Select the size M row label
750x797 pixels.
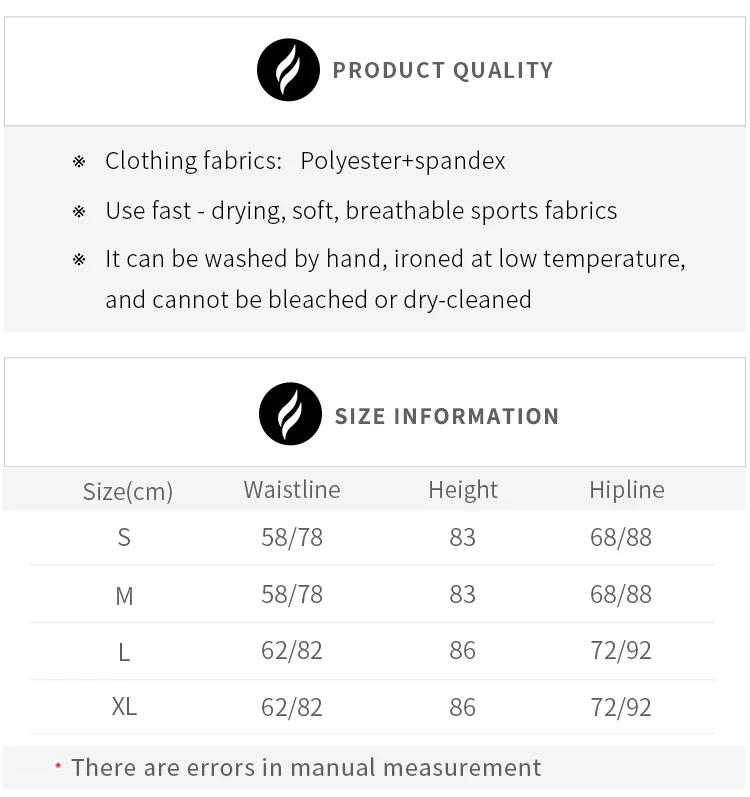click(124, 596)
